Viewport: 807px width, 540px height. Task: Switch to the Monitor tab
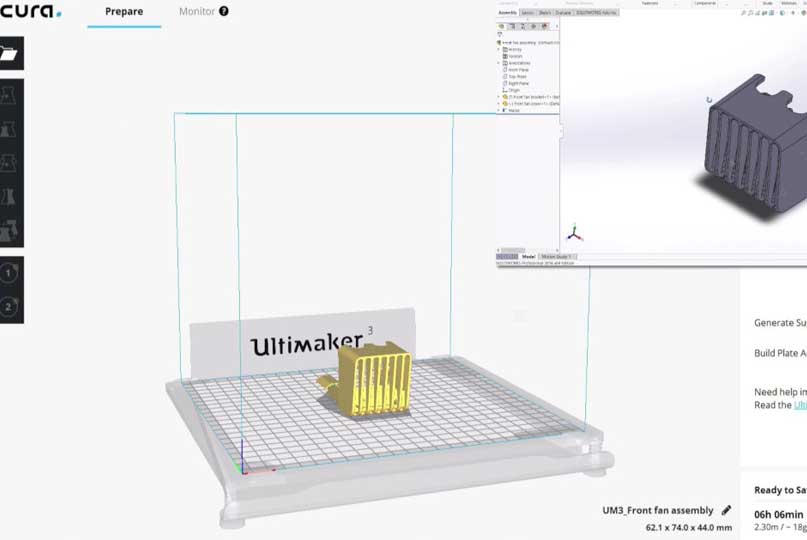click(x=197, y=11)
